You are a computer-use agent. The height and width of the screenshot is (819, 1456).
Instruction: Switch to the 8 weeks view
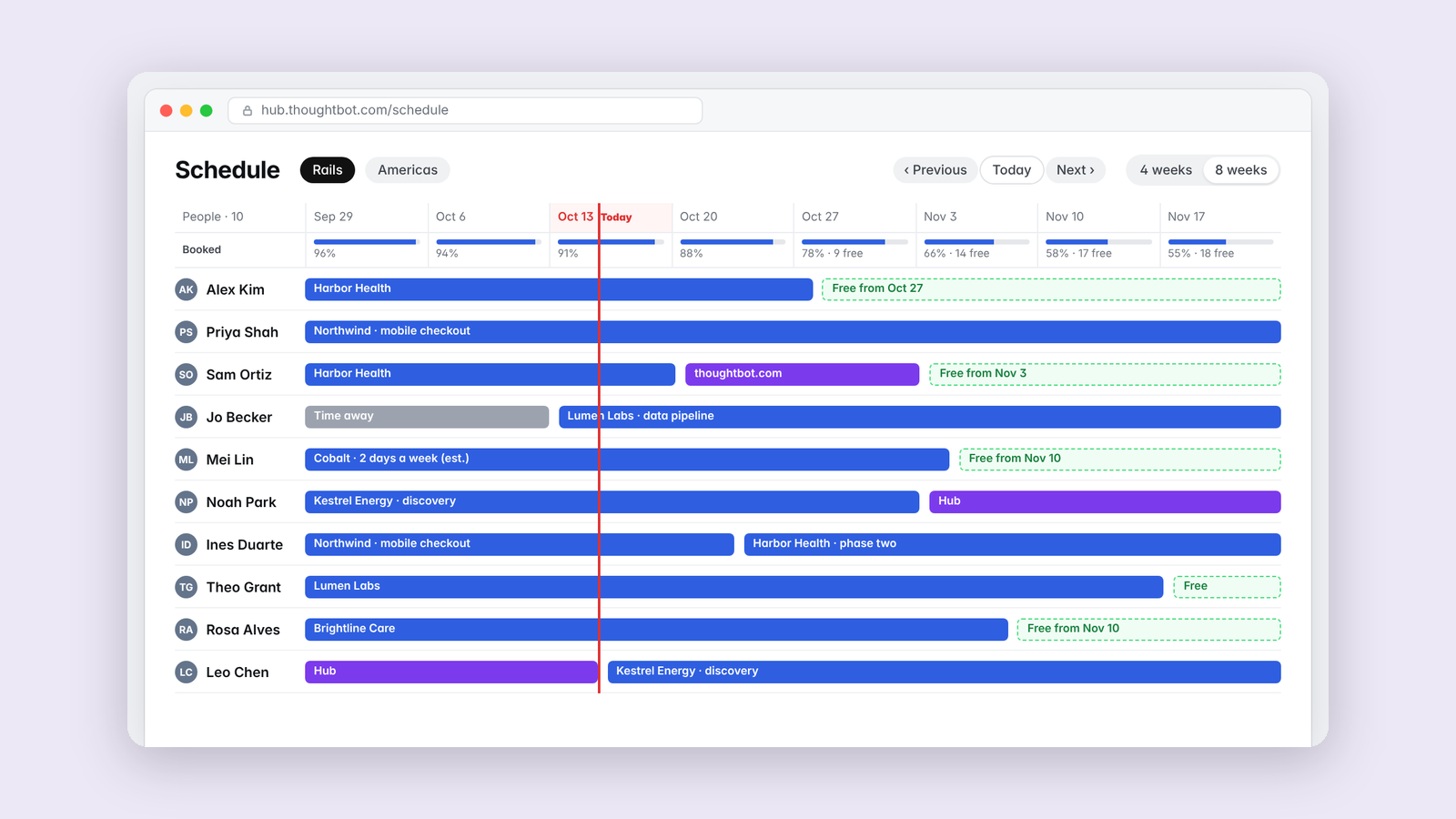tap(1241, 170)
